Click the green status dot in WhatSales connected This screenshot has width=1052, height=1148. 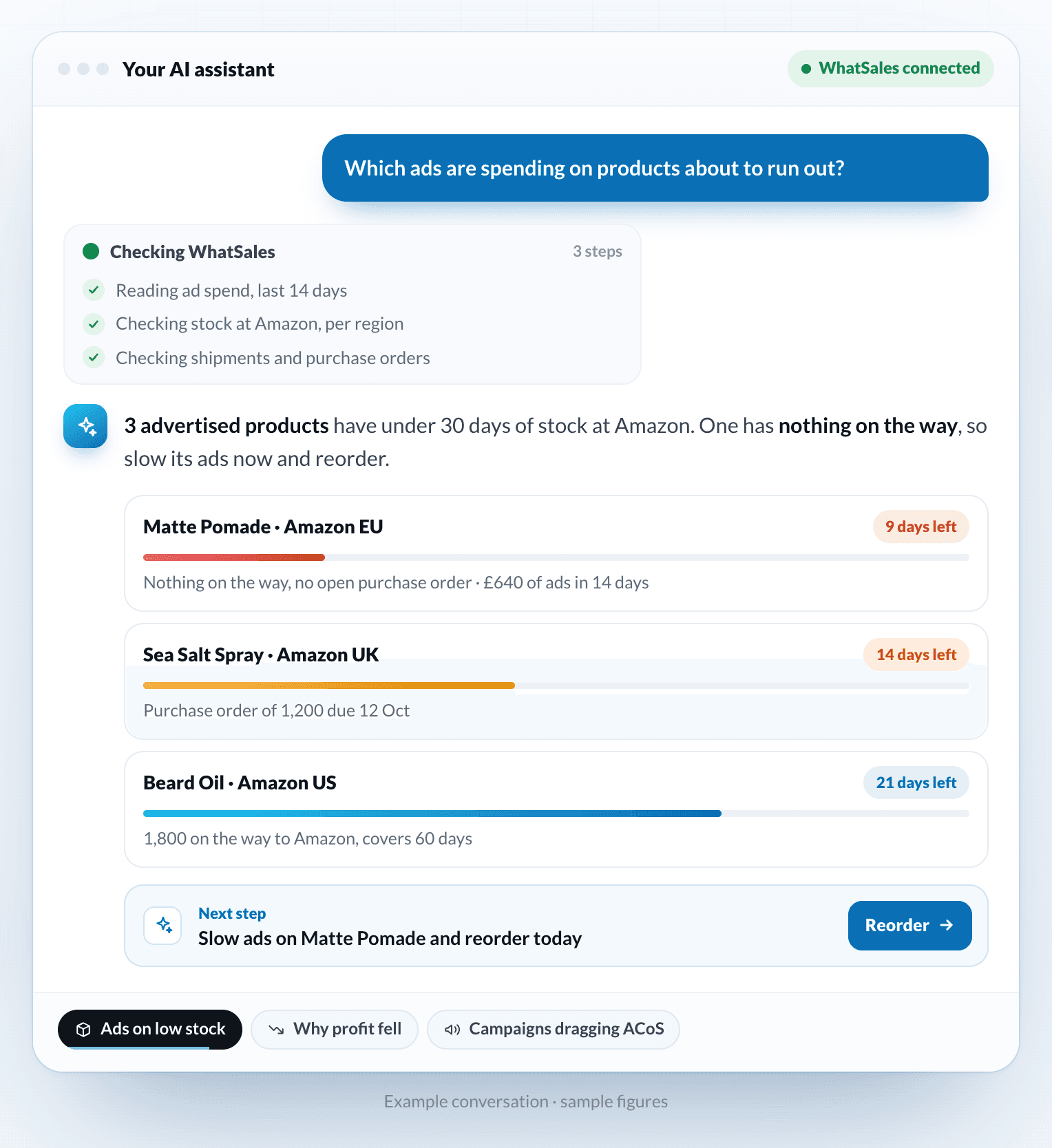click(806, 69)
